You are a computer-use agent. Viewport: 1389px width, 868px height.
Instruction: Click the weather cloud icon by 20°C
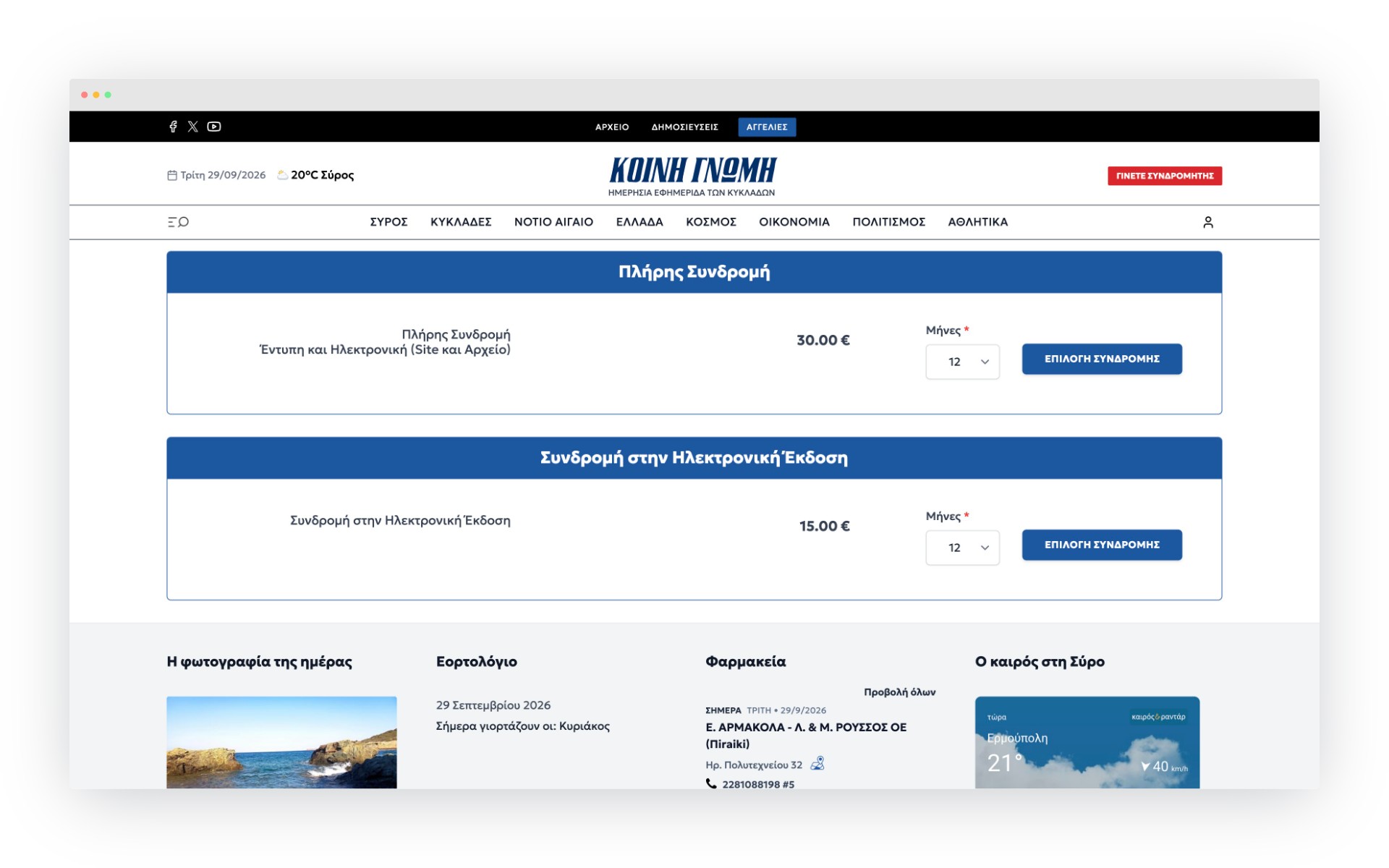tap(282, 175)
